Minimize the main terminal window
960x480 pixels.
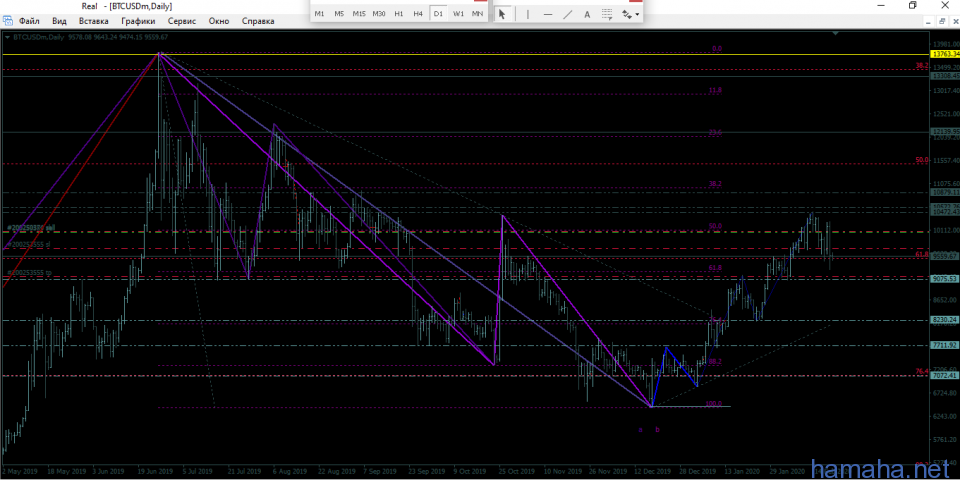881,6
